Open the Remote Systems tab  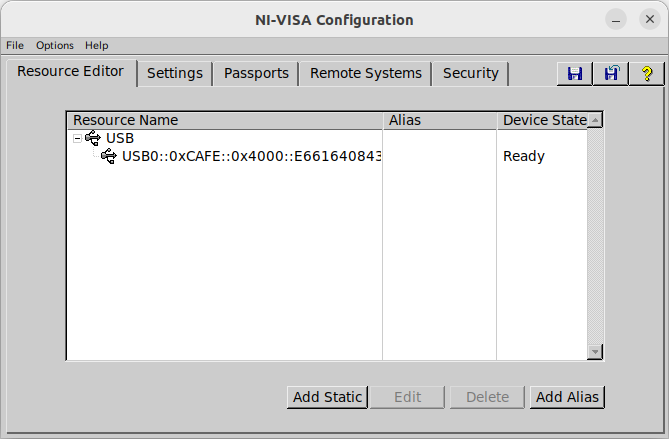tap(366, 73)
